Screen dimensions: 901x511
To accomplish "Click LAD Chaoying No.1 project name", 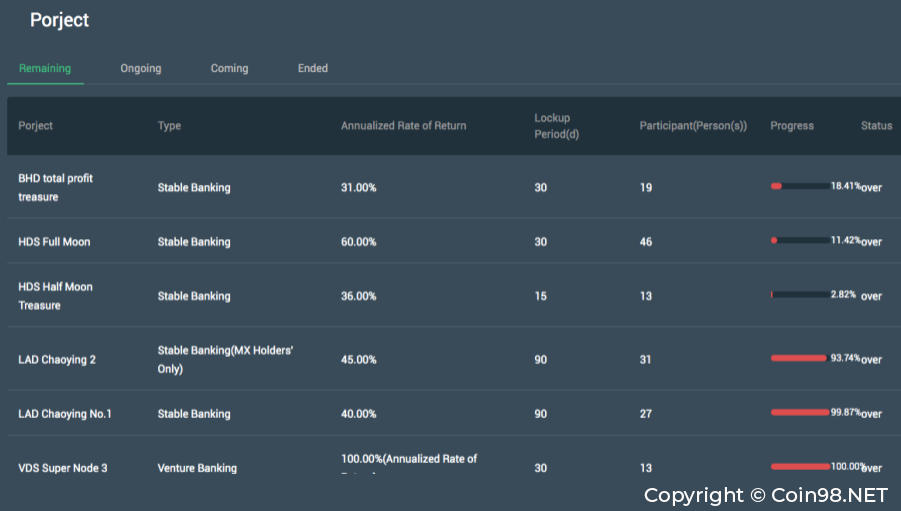I will tap(65, 414).
